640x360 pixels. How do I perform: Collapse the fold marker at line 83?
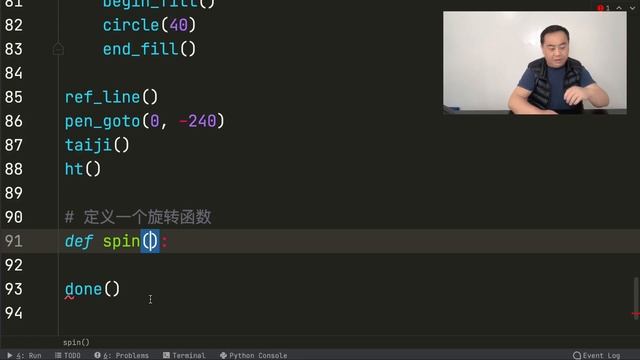tap(58, 49)
